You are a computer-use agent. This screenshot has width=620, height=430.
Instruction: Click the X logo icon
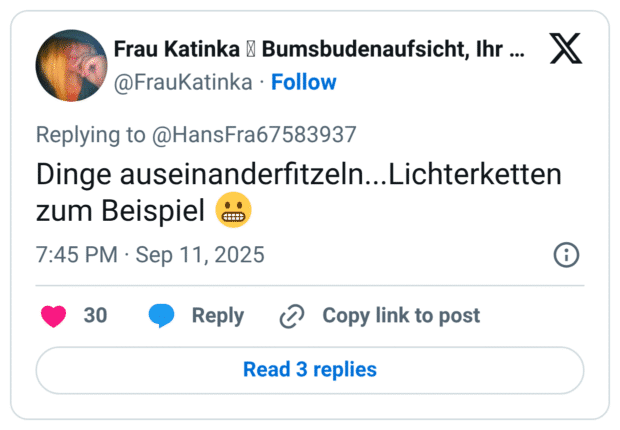tap(566, 49)
